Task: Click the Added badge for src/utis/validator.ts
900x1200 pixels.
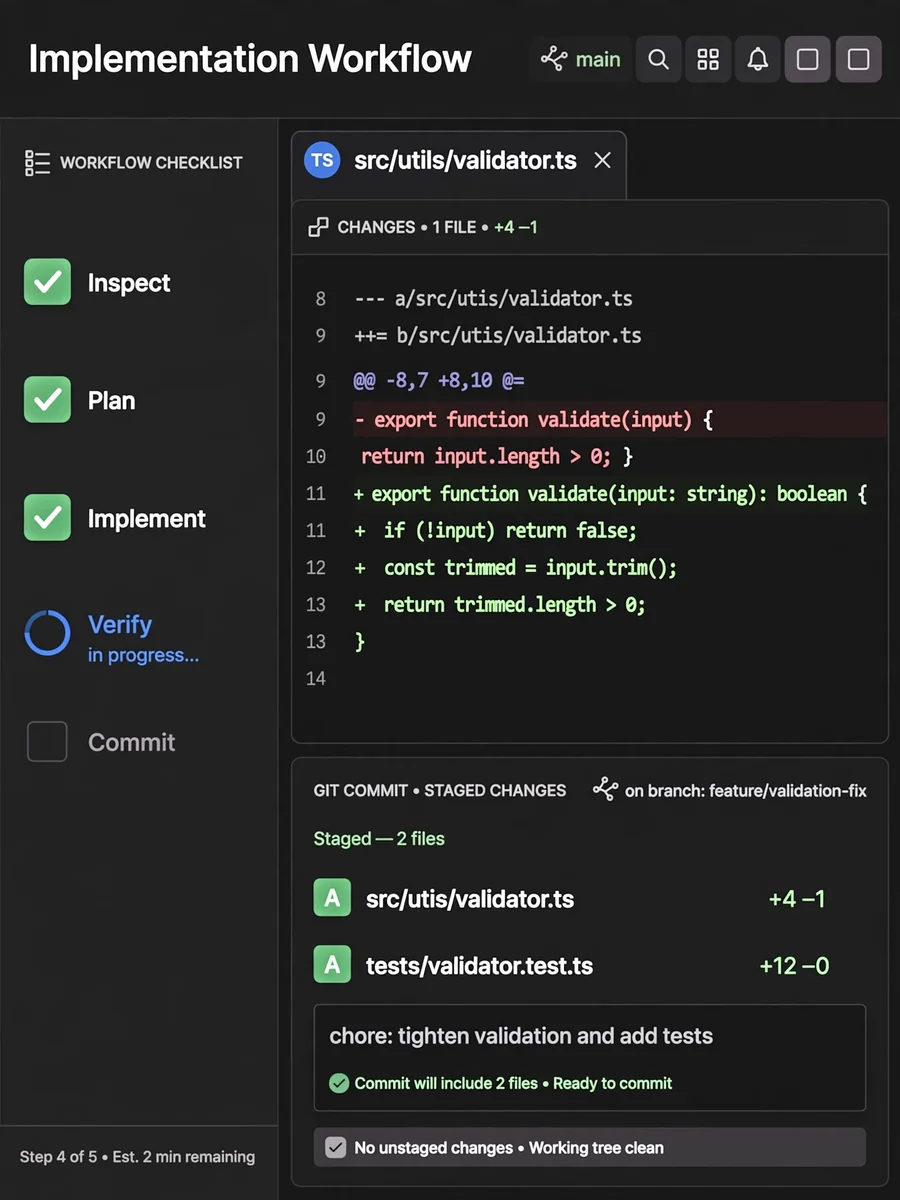Action: [332, 898]
